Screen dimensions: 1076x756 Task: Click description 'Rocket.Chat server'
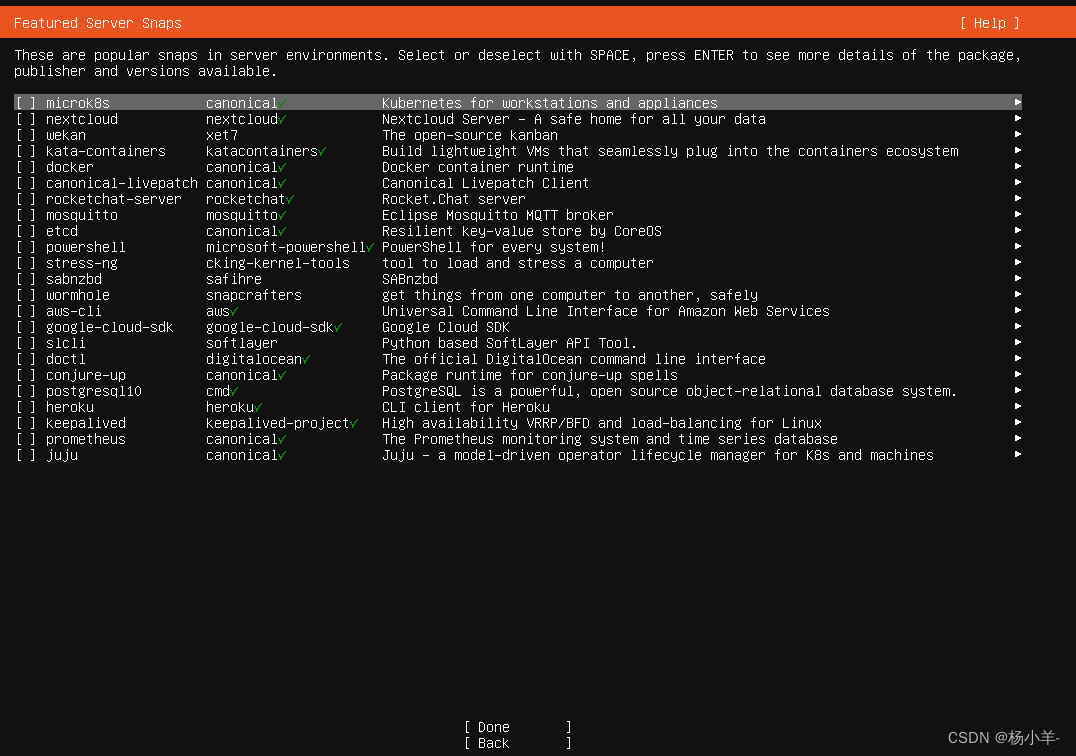click(454, 199)
